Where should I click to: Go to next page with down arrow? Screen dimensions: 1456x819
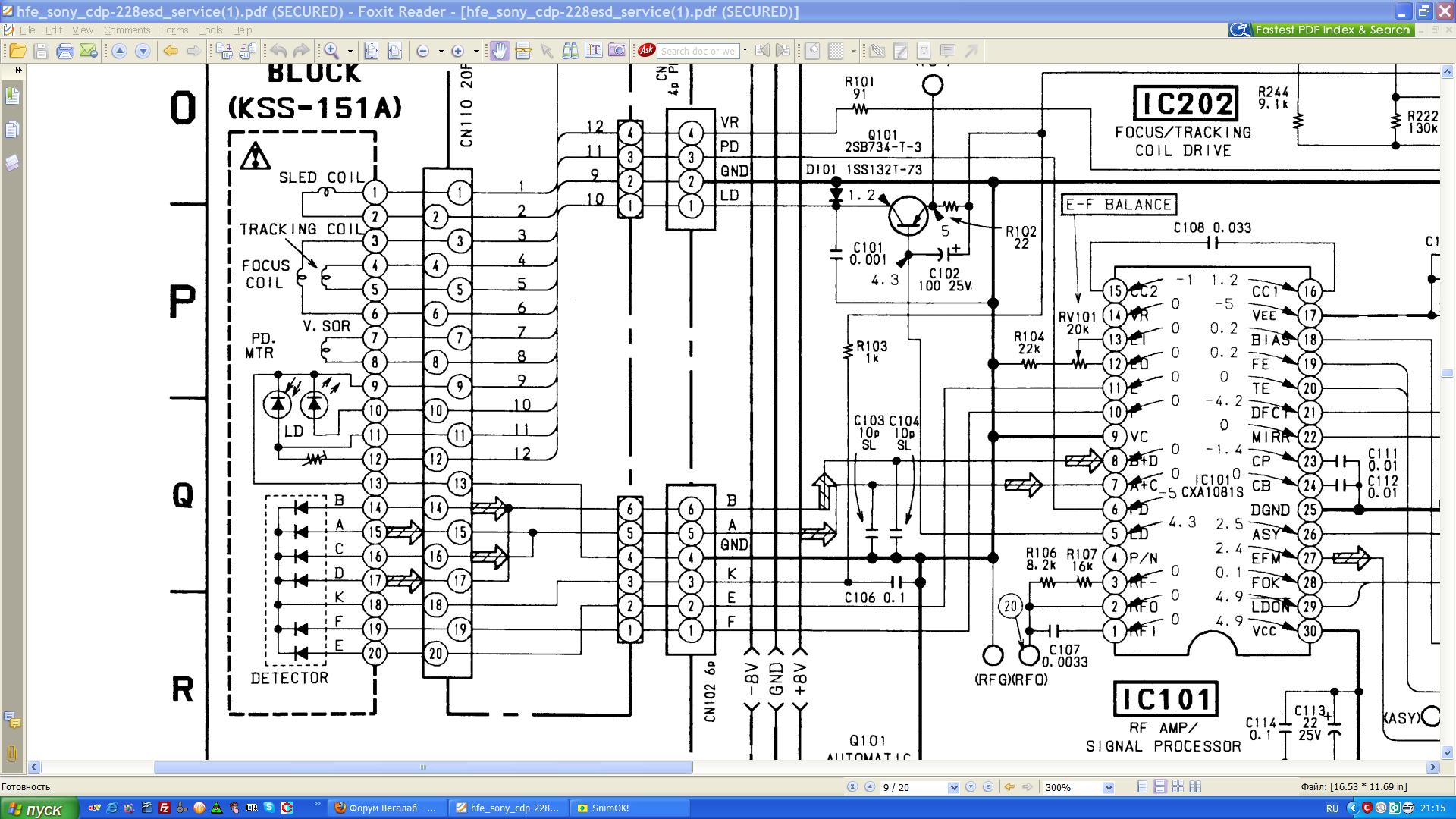[x=143, y=51]
